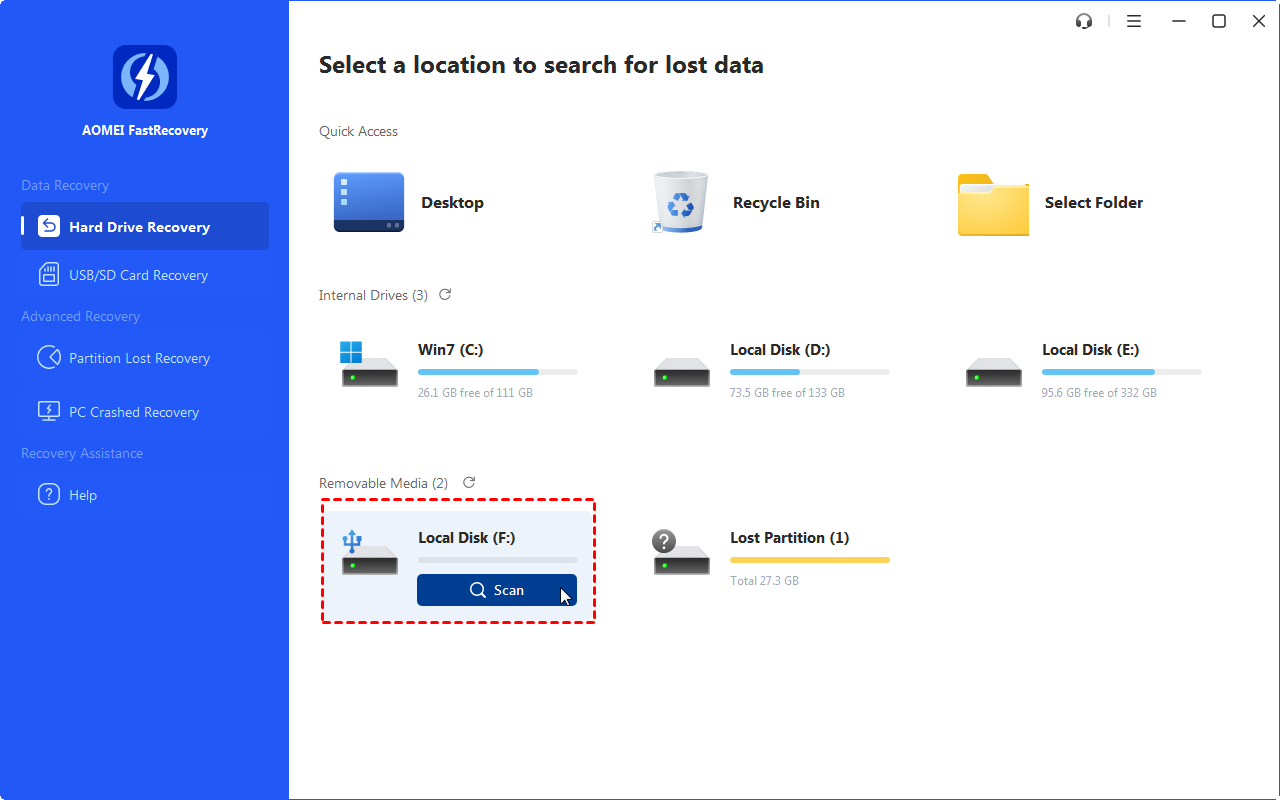Image resolution: width=1280 pixels, height=800 pixels.
Task: Choose Recycle Bin quick access label
Action: pyautogui.click(x=776, y=202)
